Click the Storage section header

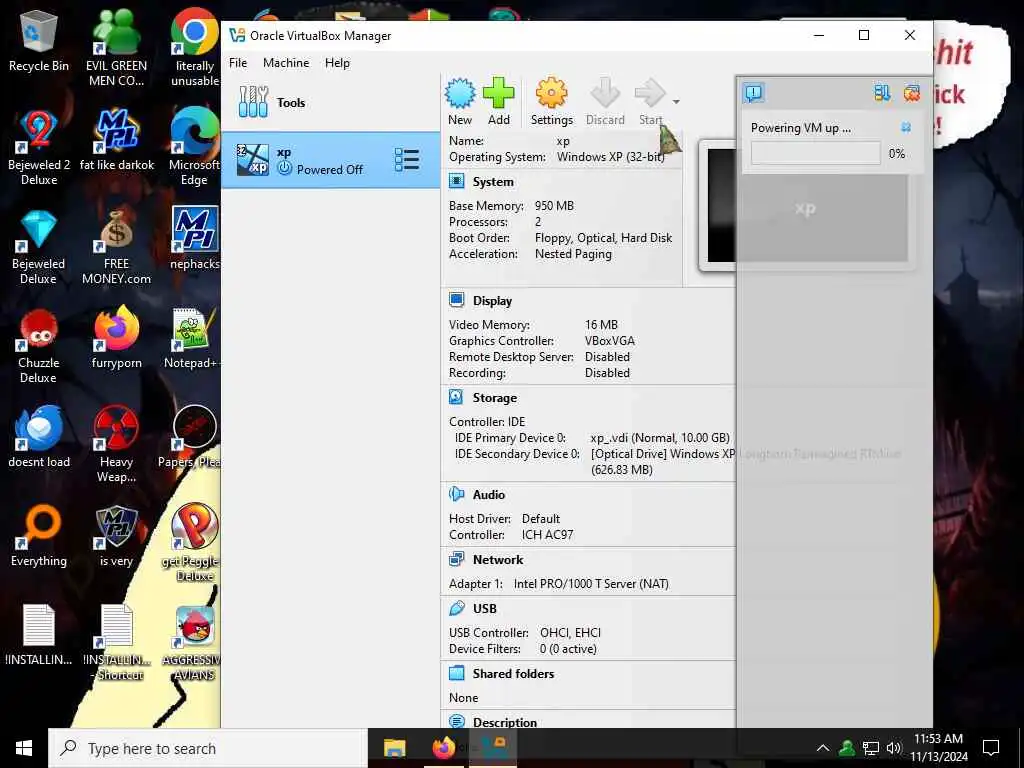point(494,398)
